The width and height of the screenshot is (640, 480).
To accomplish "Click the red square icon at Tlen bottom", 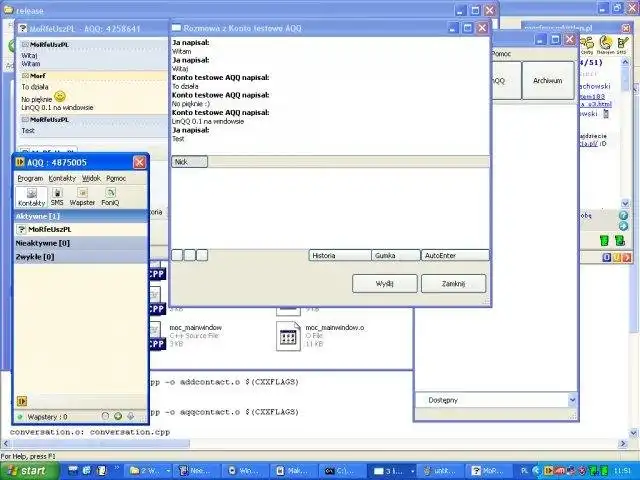I will 627,258.
